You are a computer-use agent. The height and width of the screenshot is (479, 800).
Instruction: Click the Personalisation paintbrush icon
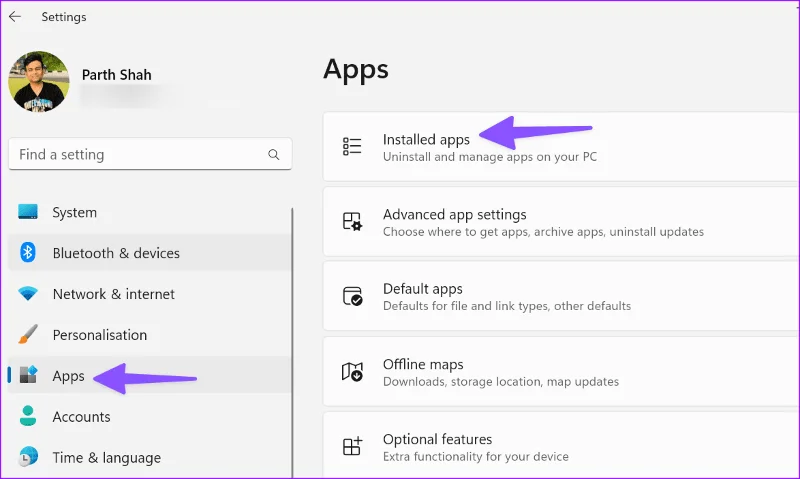pyautogui.click(x=28, y=334)
